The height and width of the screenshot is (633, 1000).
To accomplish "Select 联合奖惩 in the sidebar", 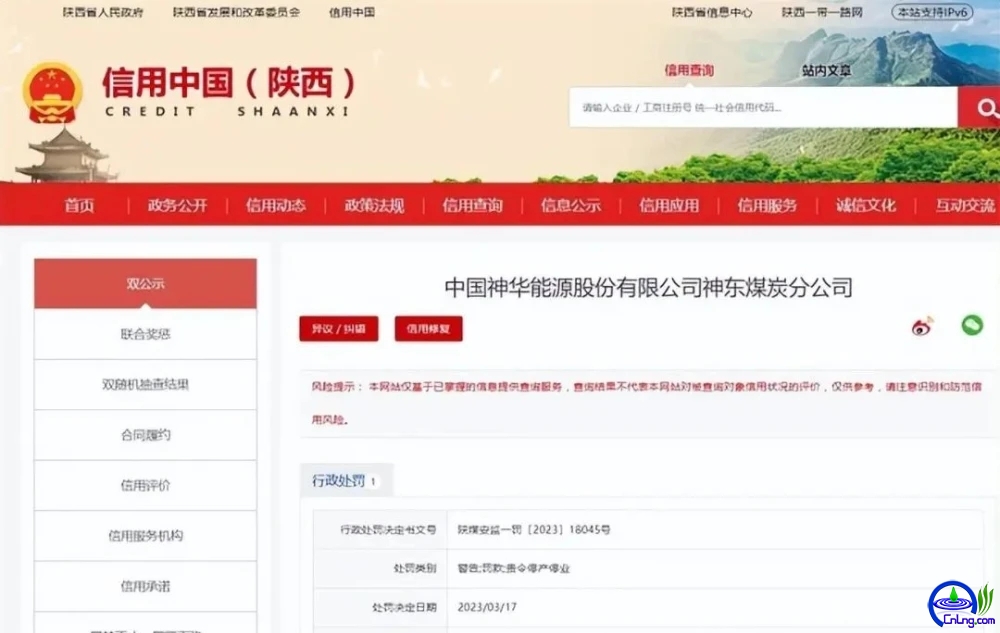I will pyautogui.click(x=145, y=334).
